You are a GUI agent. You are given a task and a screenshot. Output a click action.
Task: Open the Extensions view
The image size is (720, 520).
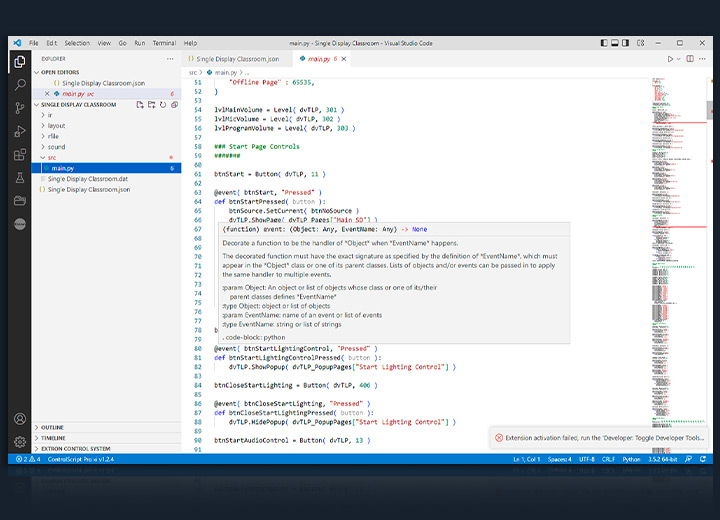(20, 155)
